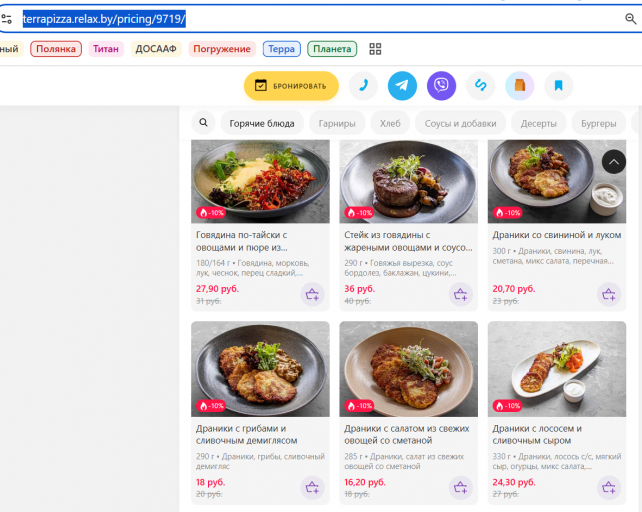Open Драники со свининой dish photo
642x512 pixels.
point(557,181)
